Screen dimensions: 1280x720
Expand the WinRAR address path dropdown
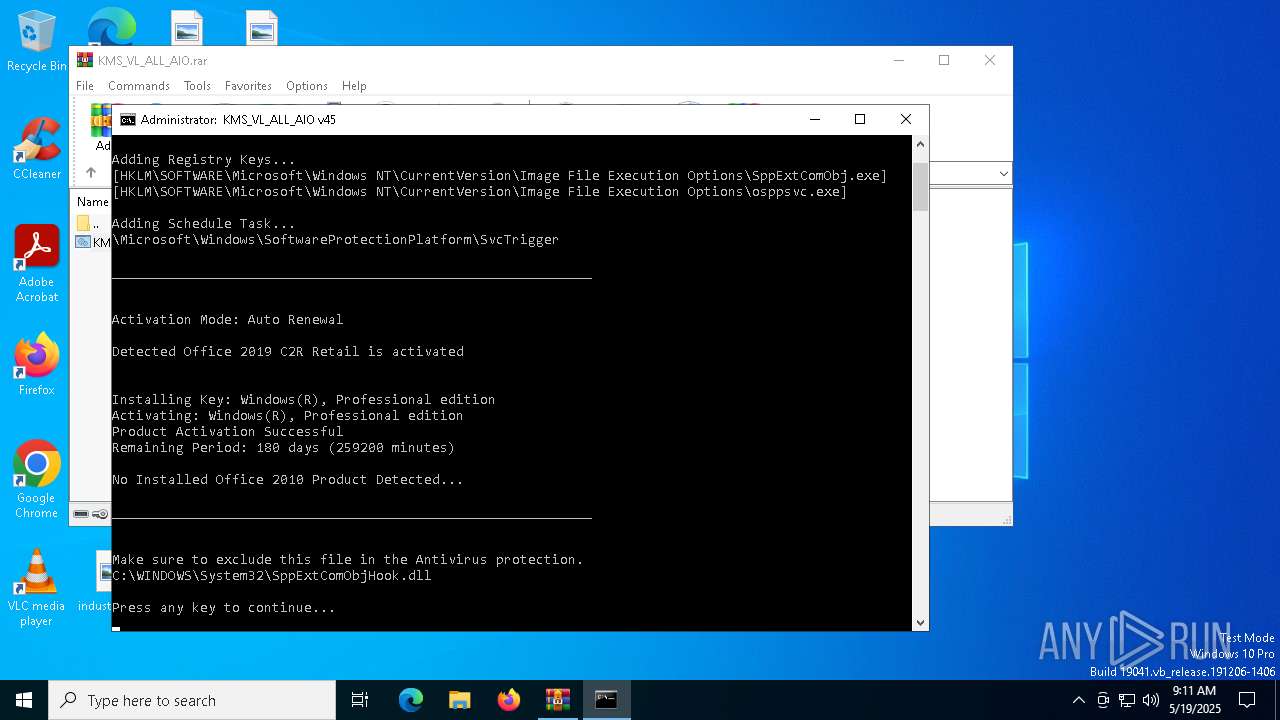coord(1003,173)
